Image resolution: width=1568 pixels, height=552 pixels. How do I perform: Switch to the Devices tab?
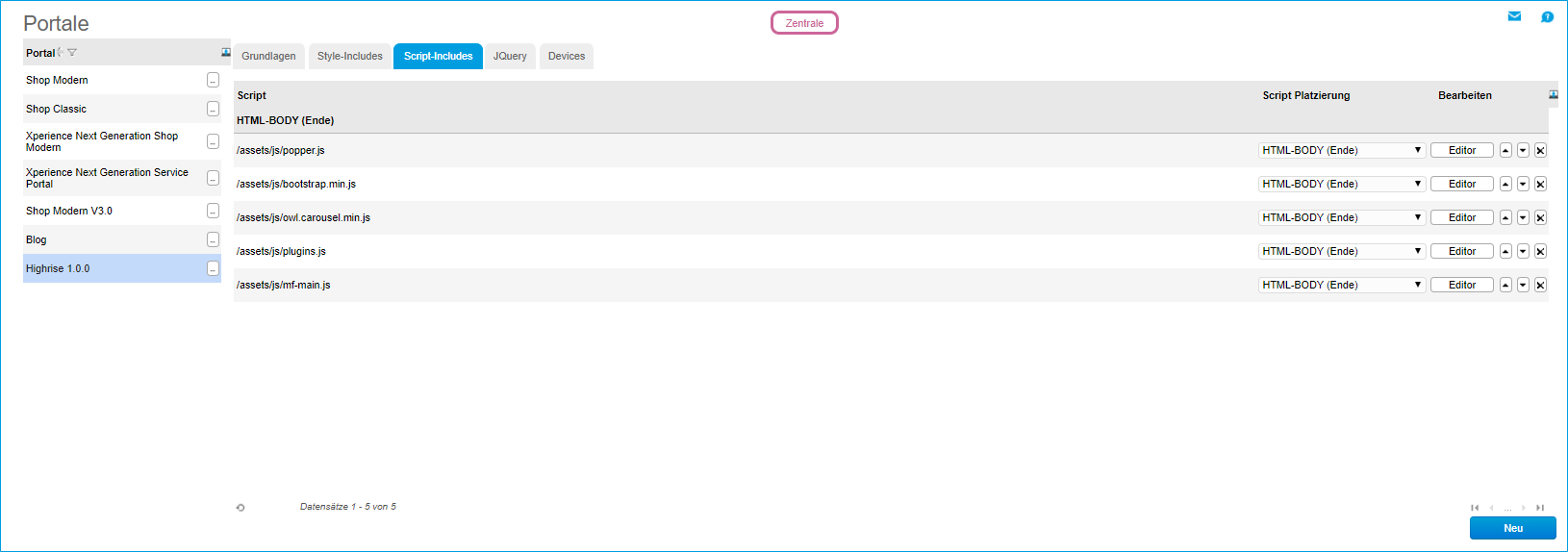(x=567, y=56)
